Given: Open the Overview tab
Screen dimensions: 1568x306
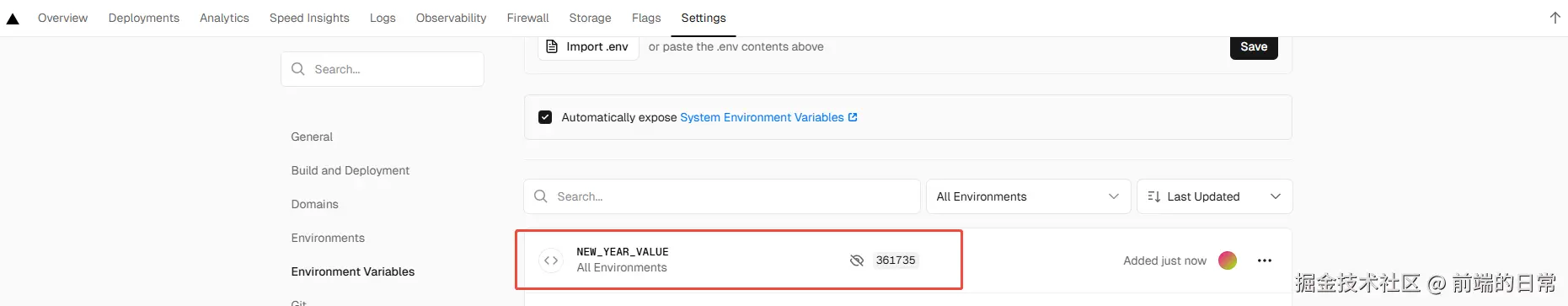Looking at the screenshot, I should 62,18.
